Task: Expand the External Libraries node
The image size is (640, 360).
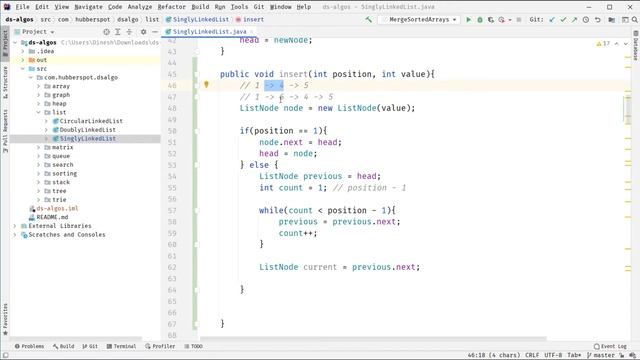Action: (x=15, y=226)
